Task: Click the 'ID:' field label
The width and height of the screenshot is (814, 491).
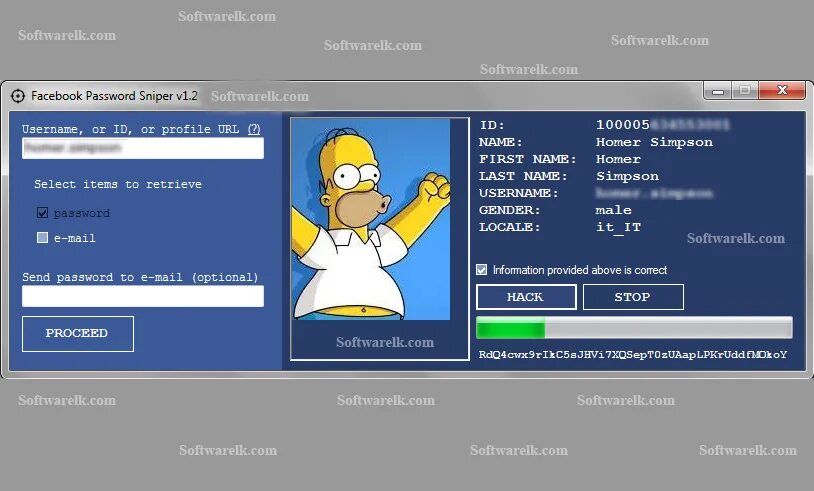Action: [x=492, y=125]
